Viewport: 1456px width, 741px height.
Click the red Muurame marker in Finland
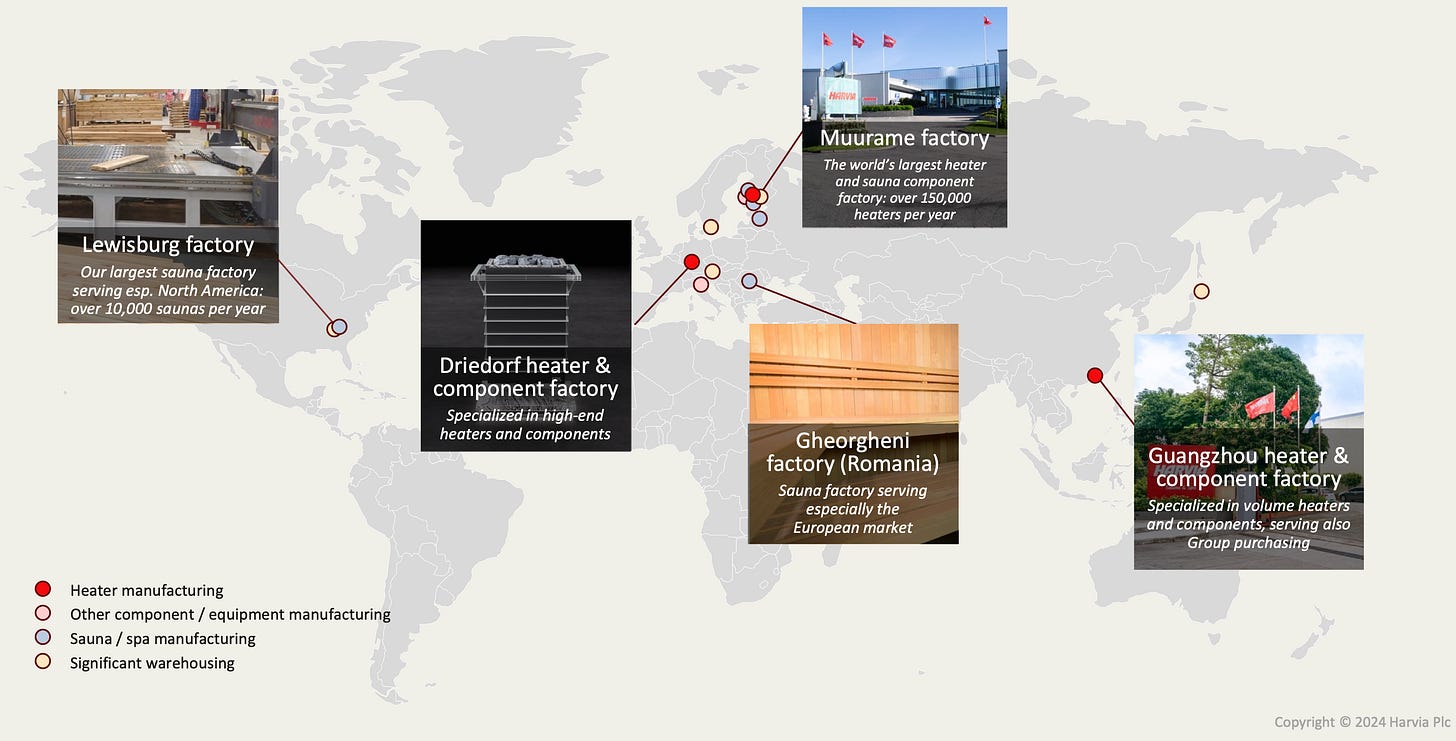click(753, 195)
